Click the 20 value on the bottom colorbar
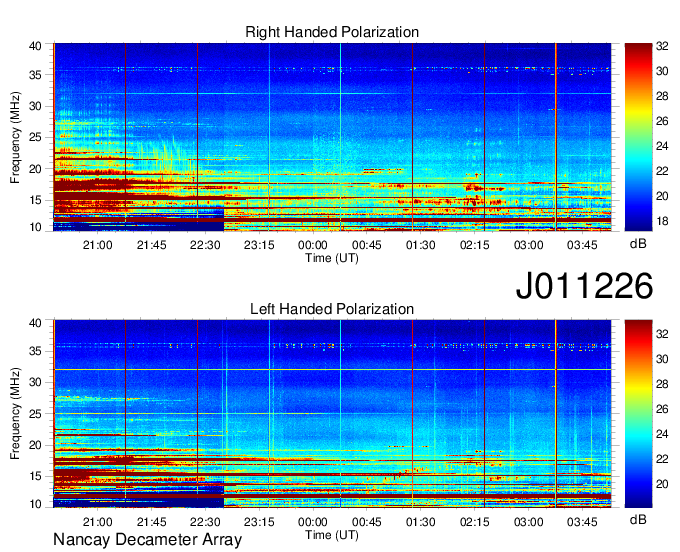The image size is (680, 552). click(662, 484)
